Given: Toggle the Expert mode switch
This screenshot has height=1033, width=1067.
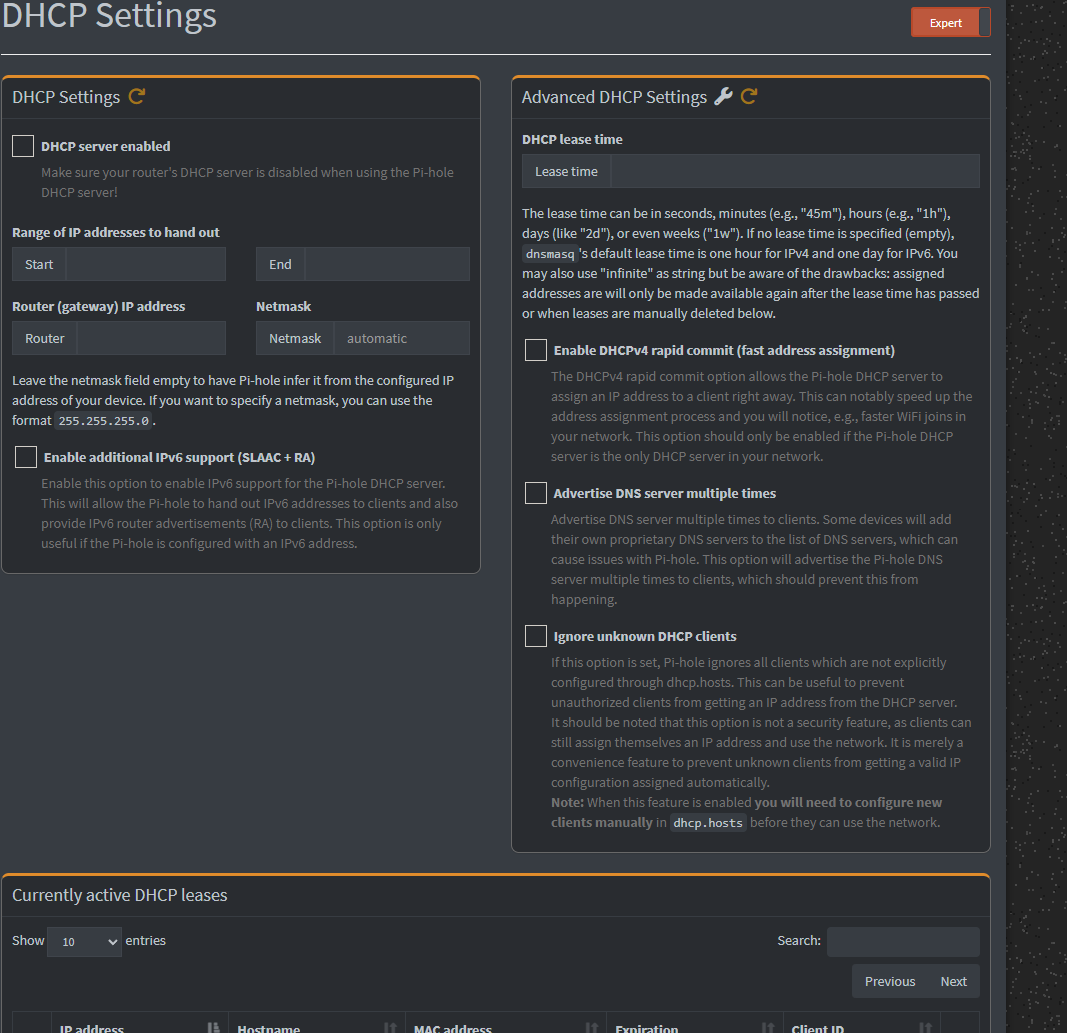Looking at the screenshot, I should [950, 23].
